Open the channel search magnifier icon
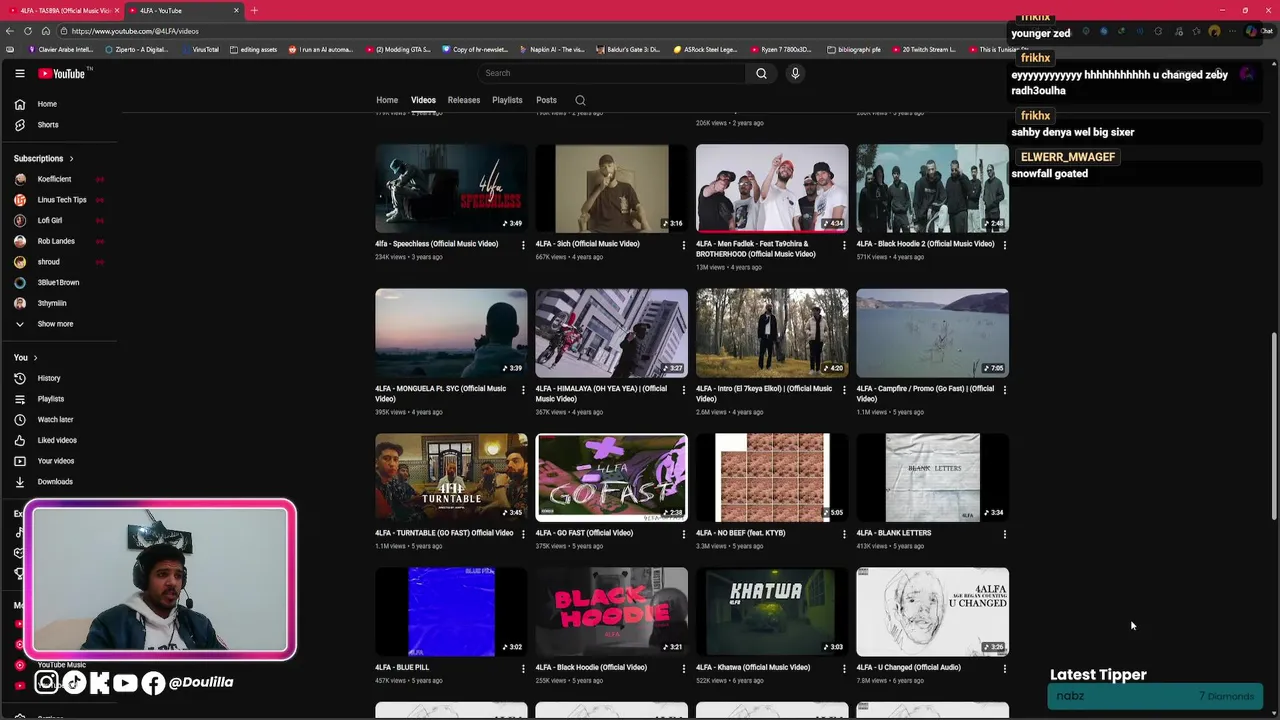The image size is (1280, 720). click(x=580, y=100)
